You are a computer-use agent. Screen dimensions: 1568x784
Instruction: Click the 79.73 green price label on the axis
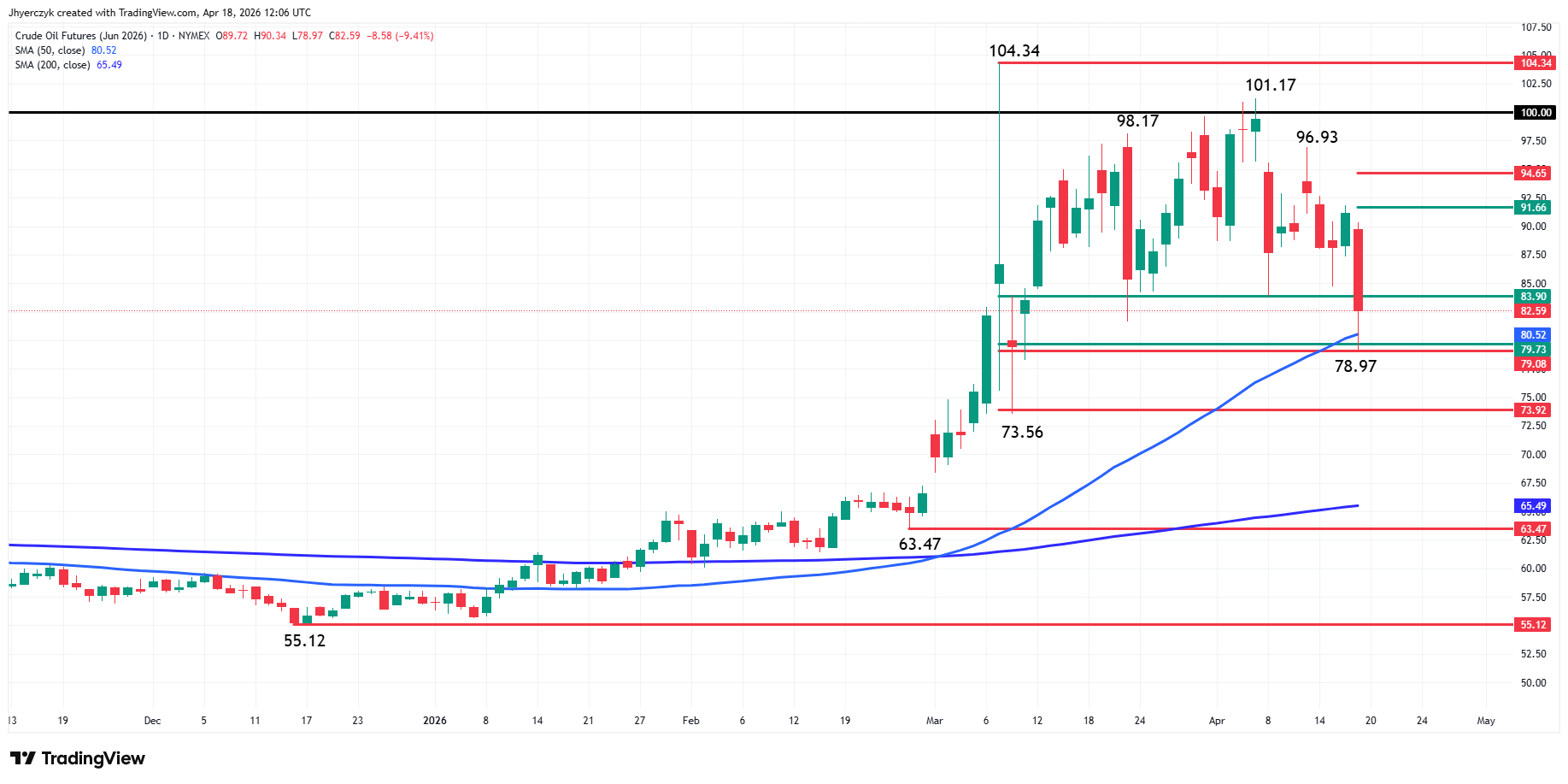tap(1533, 350)
